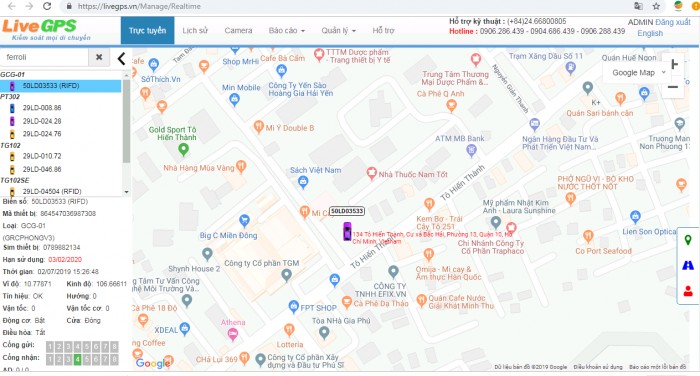This screenshot has height=376, width=700.
Task: Focus the ferroli search field
Action: pos(45,57)
